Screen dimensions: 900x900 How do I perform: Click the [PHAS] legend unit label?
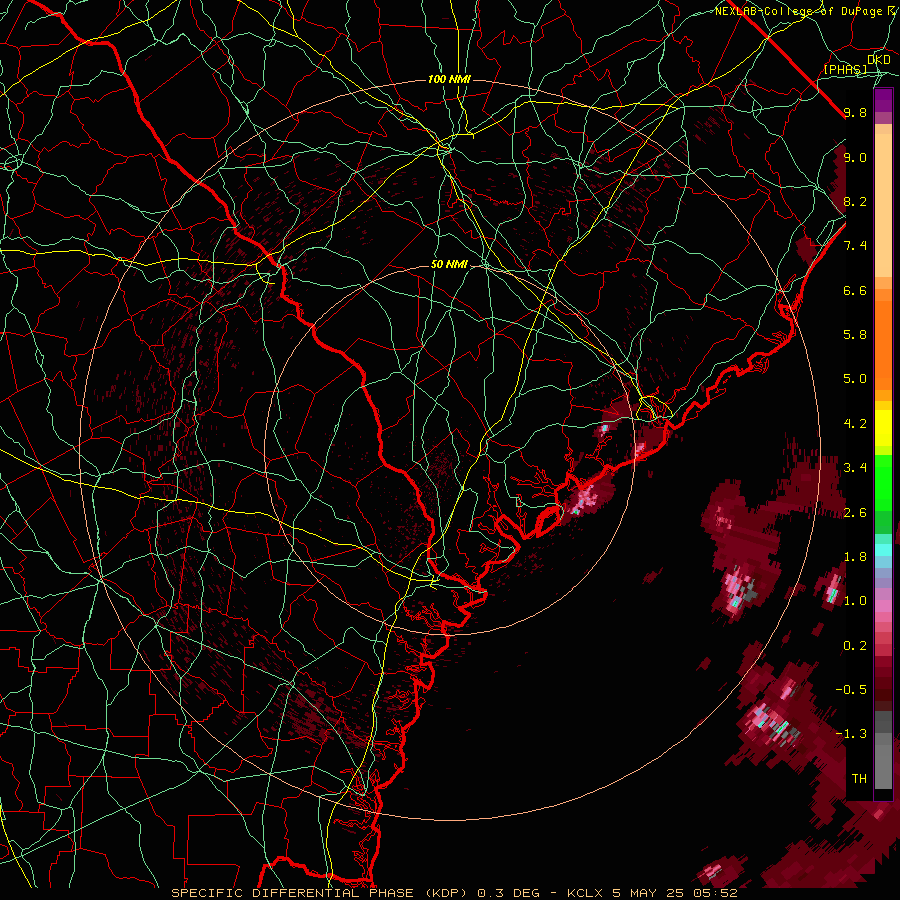845,69
